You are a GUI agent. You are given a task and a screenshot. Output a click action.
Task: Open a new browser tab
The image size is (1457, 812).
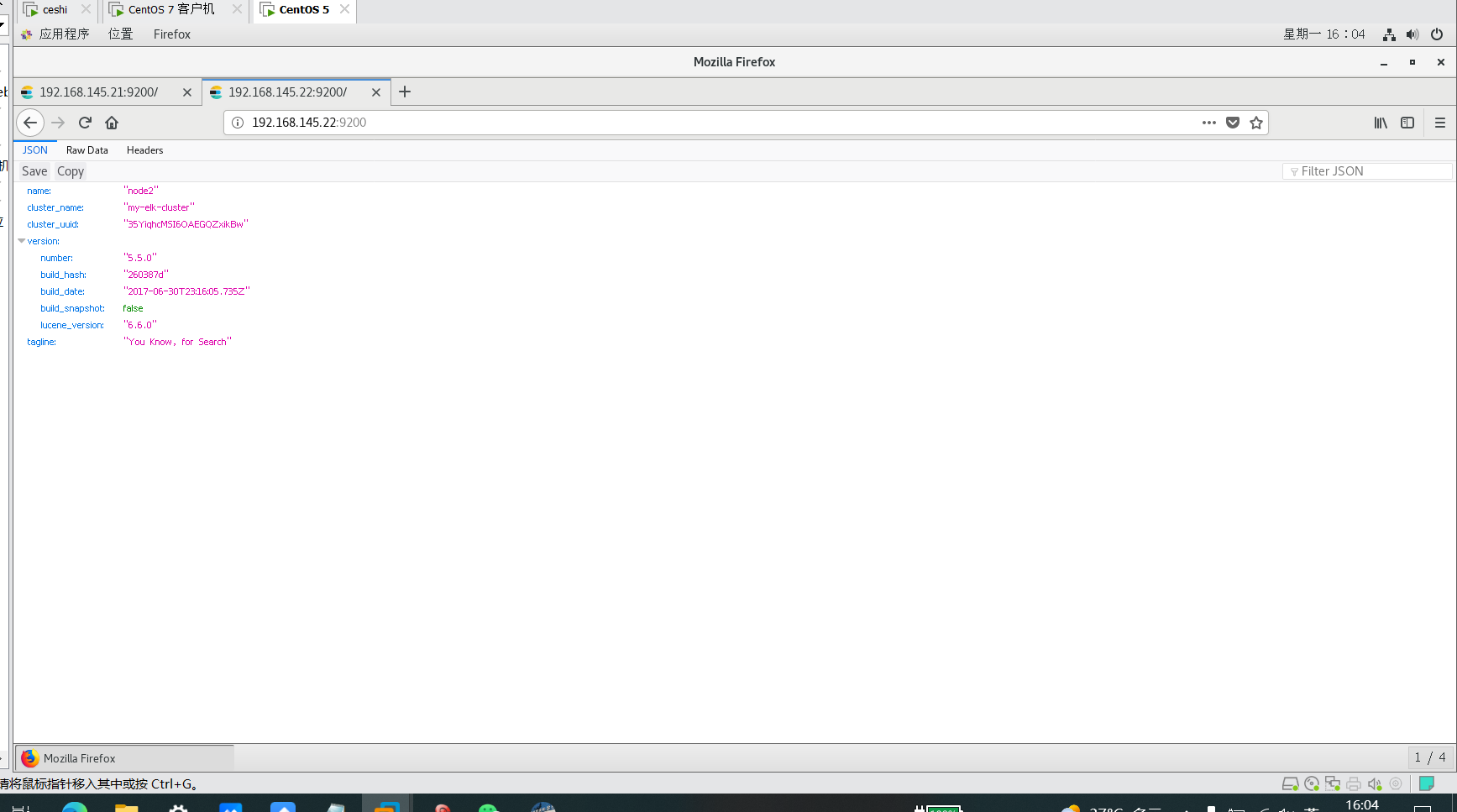[405, 92]
